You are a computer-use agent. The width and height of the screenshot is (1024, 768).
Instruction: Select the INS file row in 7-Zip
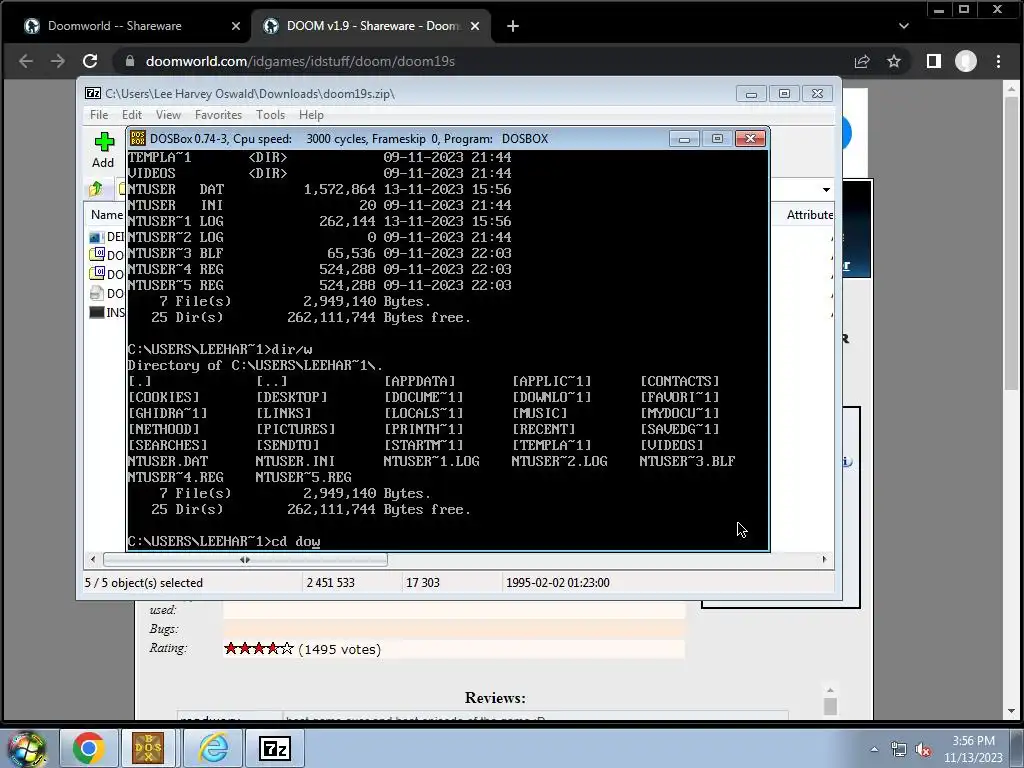coord(107,312)
